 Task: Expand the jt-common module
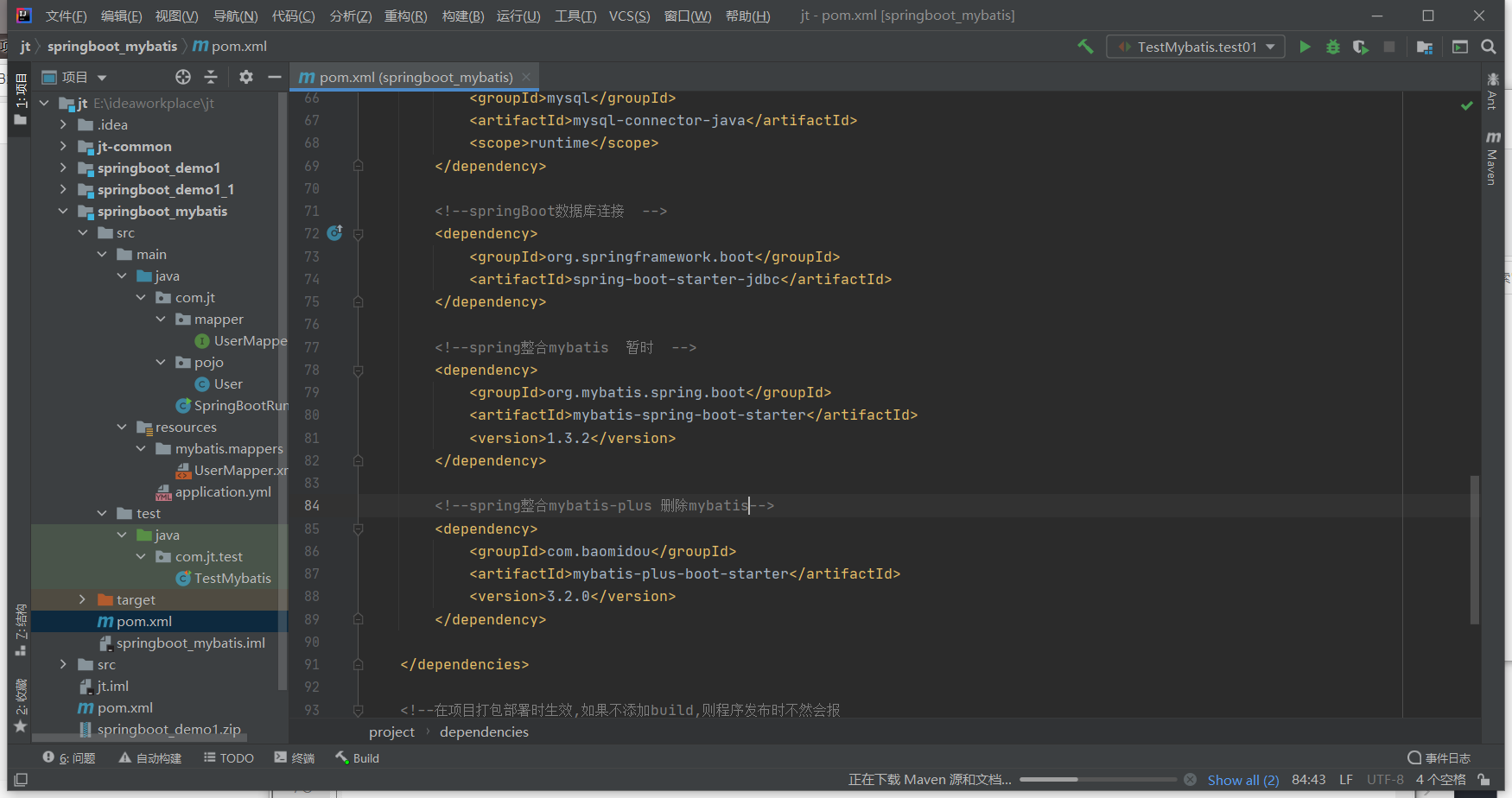coord(63,146)
